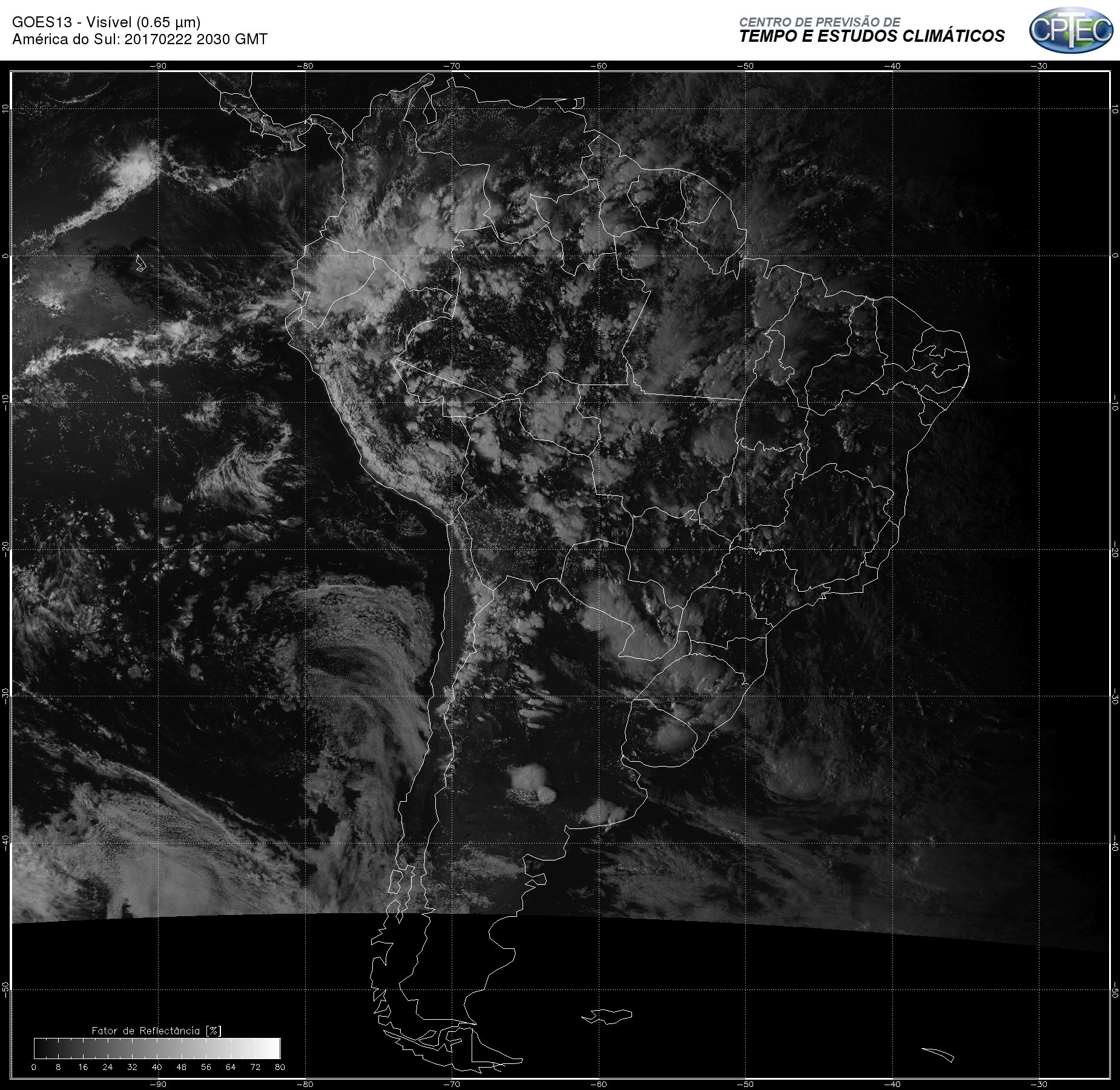Click the black end of the reflectance scale
This screenshot has width=1120, height=1090.
click(x=41, y=1048)
